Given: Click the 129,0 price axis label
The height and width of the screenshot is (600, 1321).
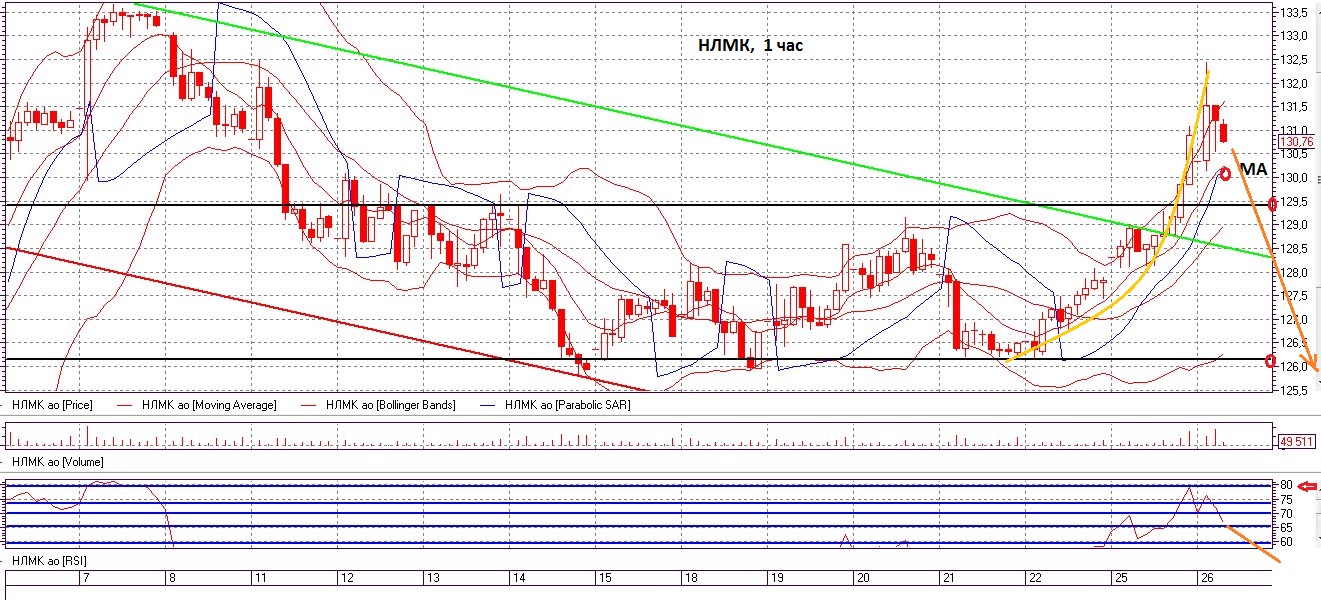Looking at the screenshot, I should pos(1296,225).
